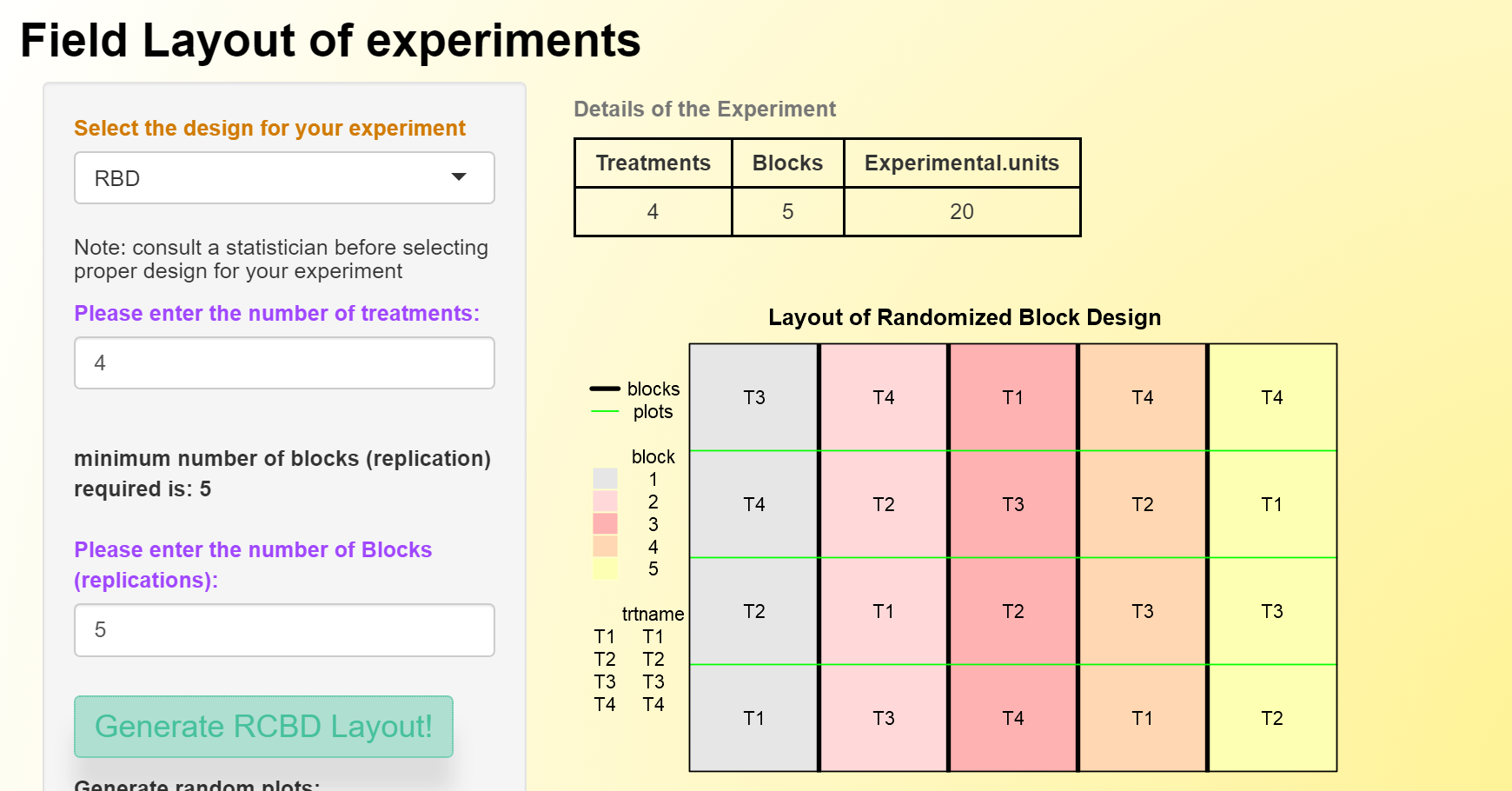Select the peach block 4 legend swatch
Viewport: 1512px width, 791px height.
tap(605, 547)
